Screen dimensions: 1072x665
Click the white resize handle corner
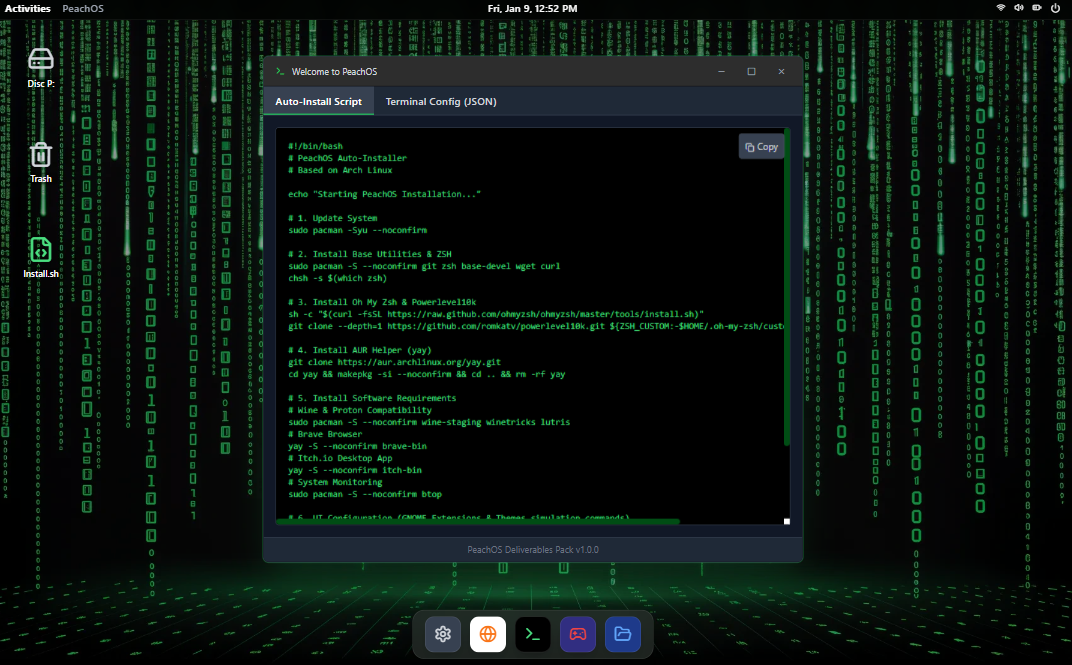coord(787,521)
